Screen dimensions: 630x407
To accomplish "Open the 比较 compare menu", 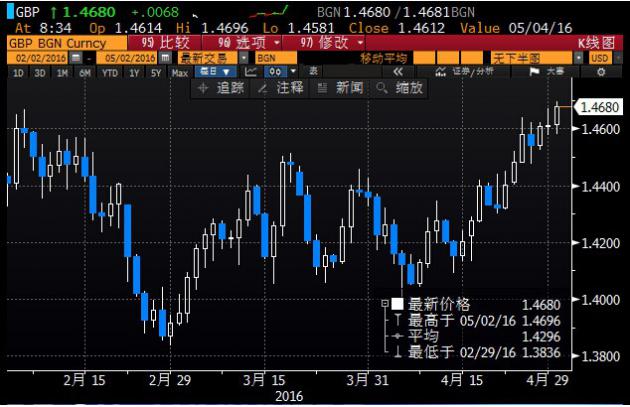I will 163,44.
